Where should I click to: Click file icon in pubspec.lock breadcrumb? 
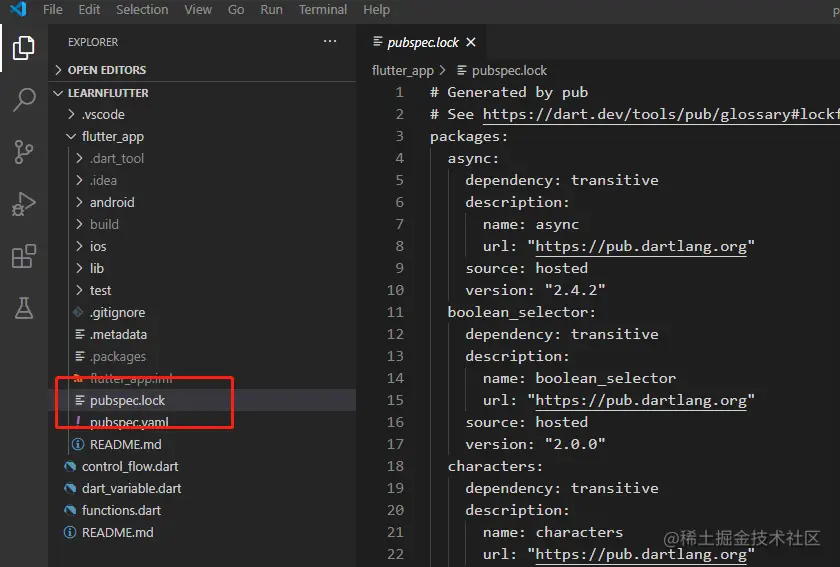(x=462, y=70)
